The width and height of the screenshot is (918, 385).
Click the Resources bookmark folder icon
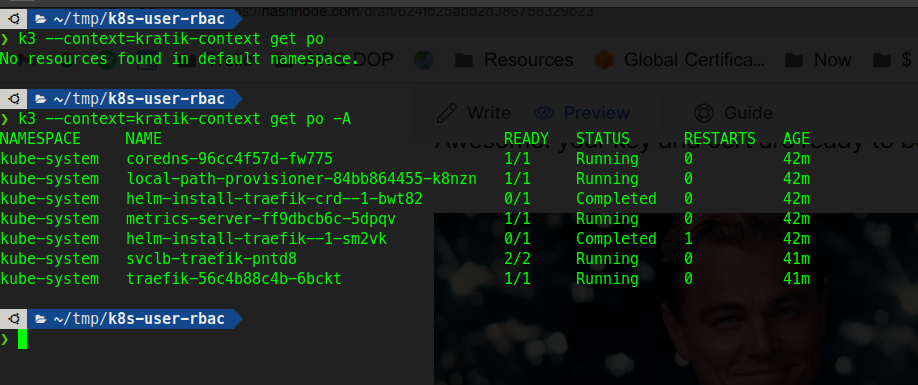pos(464,60)
